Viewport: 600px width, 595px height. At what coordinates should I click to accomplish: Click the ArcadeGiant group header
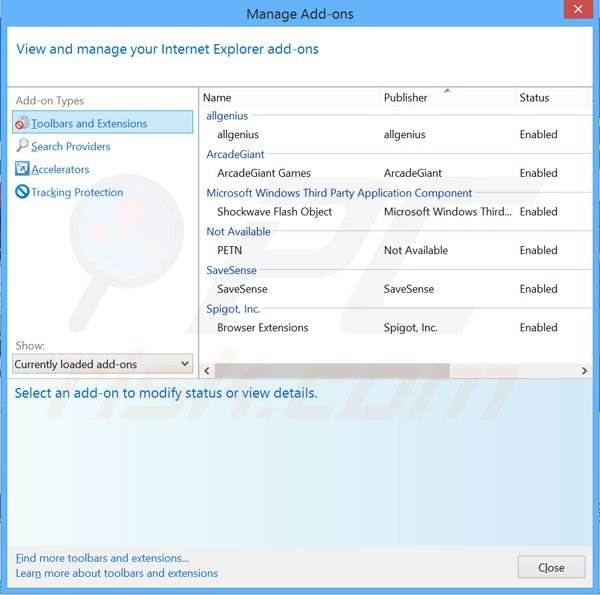[x=235, y=154]
